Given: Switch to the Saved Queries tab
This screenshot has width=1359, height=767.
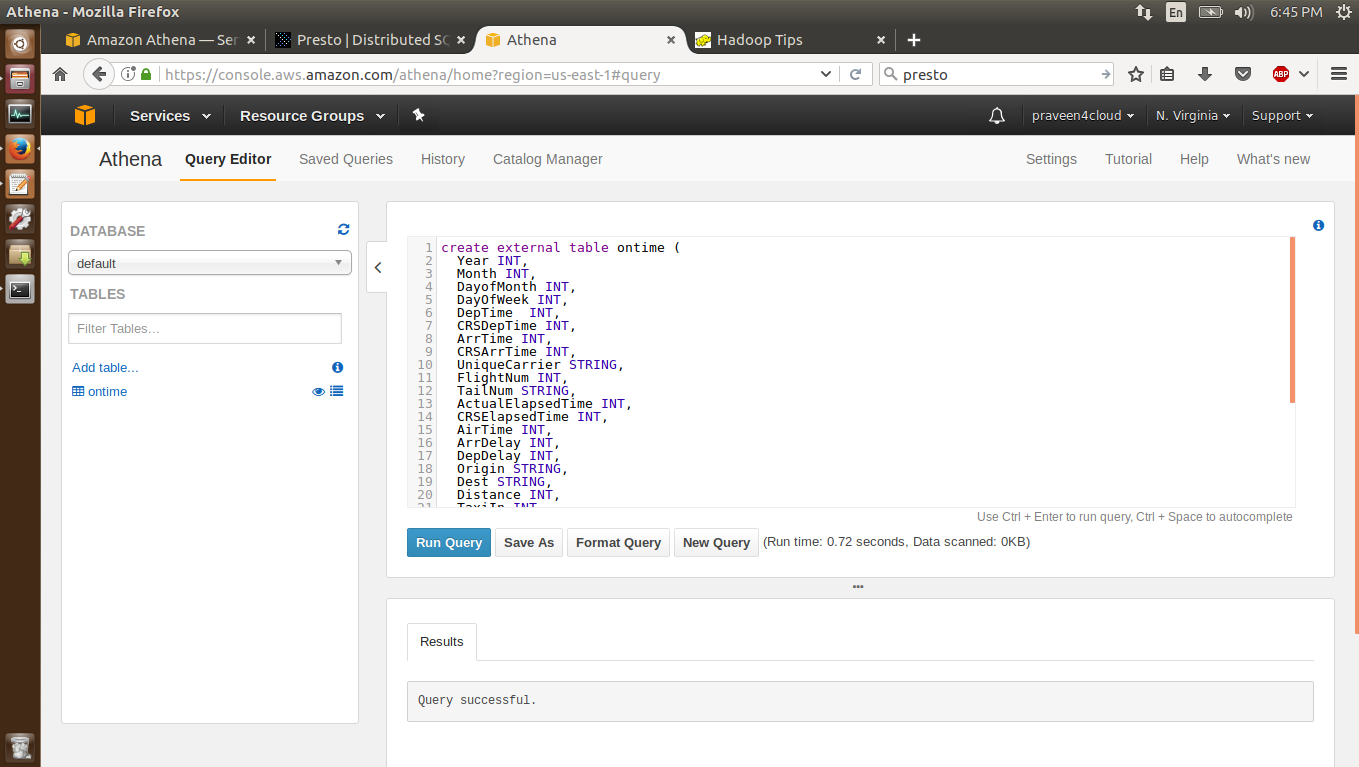Looking at the screenshot, I should pos(346,159).
